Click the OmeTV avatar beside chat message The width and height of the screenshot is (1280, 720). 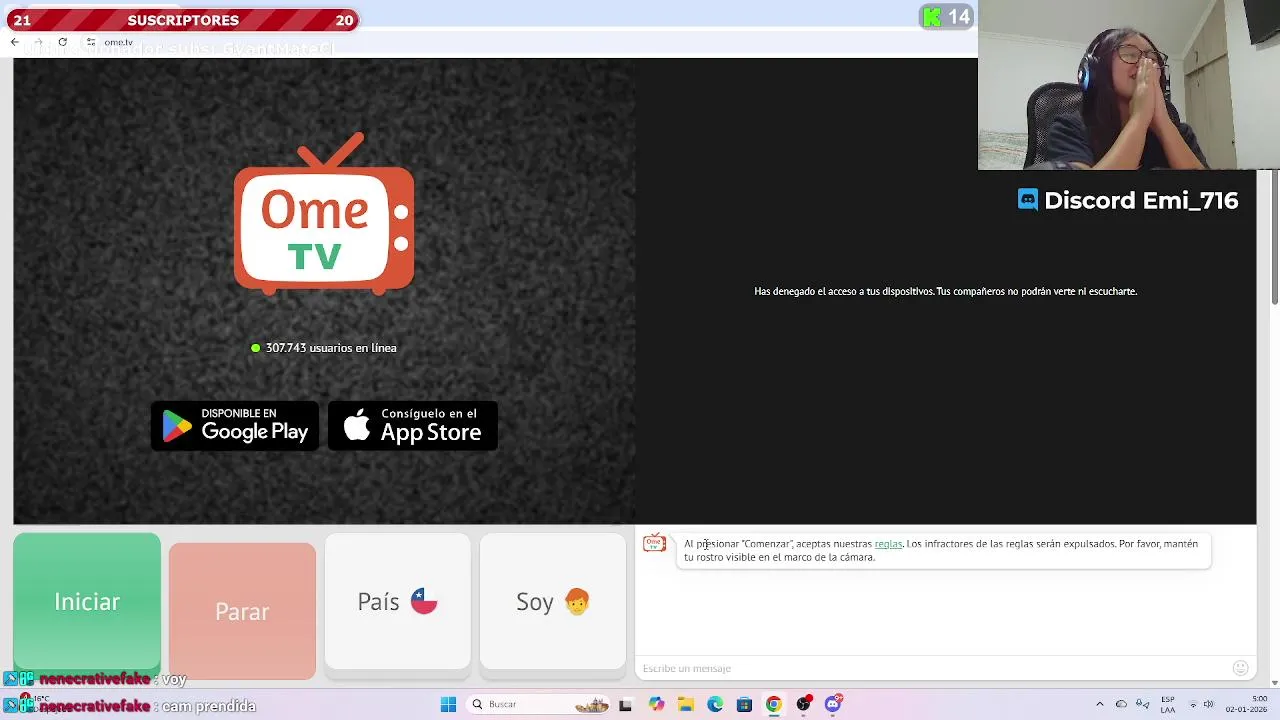pos(654,543)
